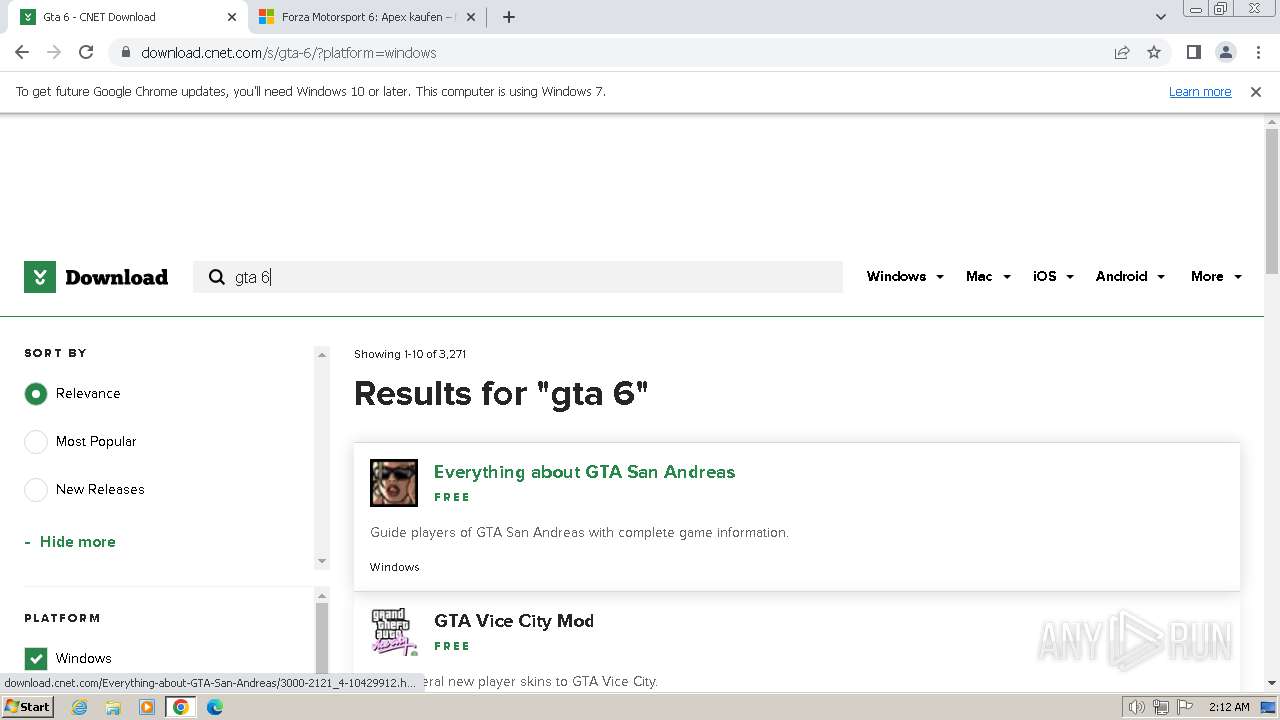Bookmark this tab with the star
1280x720 pixels.
pos(1154,53)
